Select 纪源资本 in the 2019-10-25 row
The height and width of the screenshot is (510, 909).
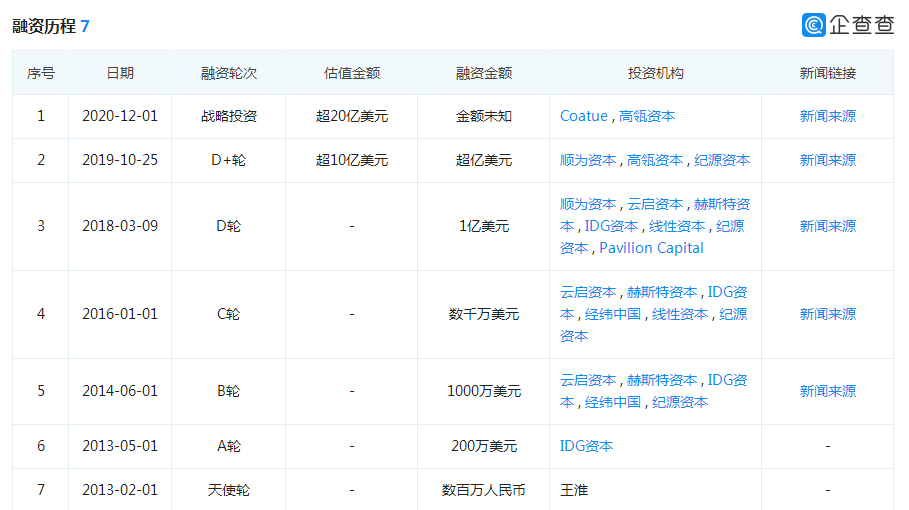point(722,160)
